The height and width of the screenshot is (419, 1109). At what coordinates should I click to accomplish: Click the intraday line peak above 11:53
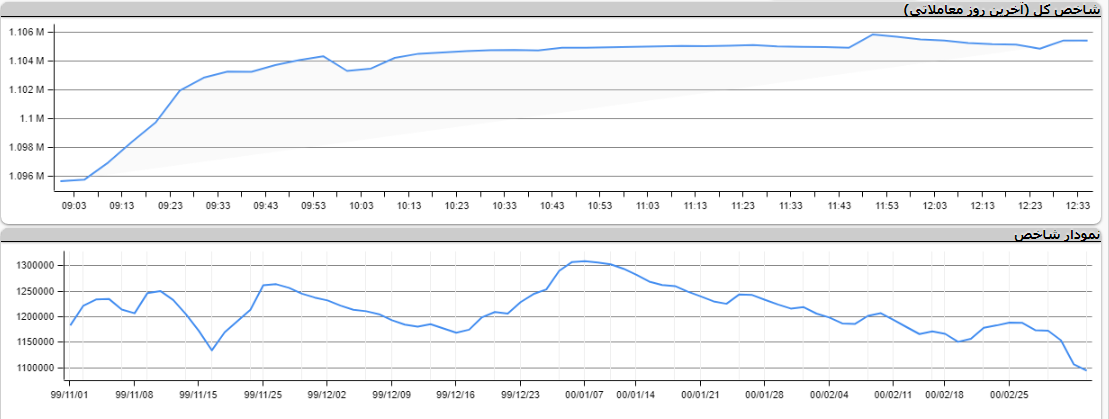pyautogui.click(x=872, y=35)
